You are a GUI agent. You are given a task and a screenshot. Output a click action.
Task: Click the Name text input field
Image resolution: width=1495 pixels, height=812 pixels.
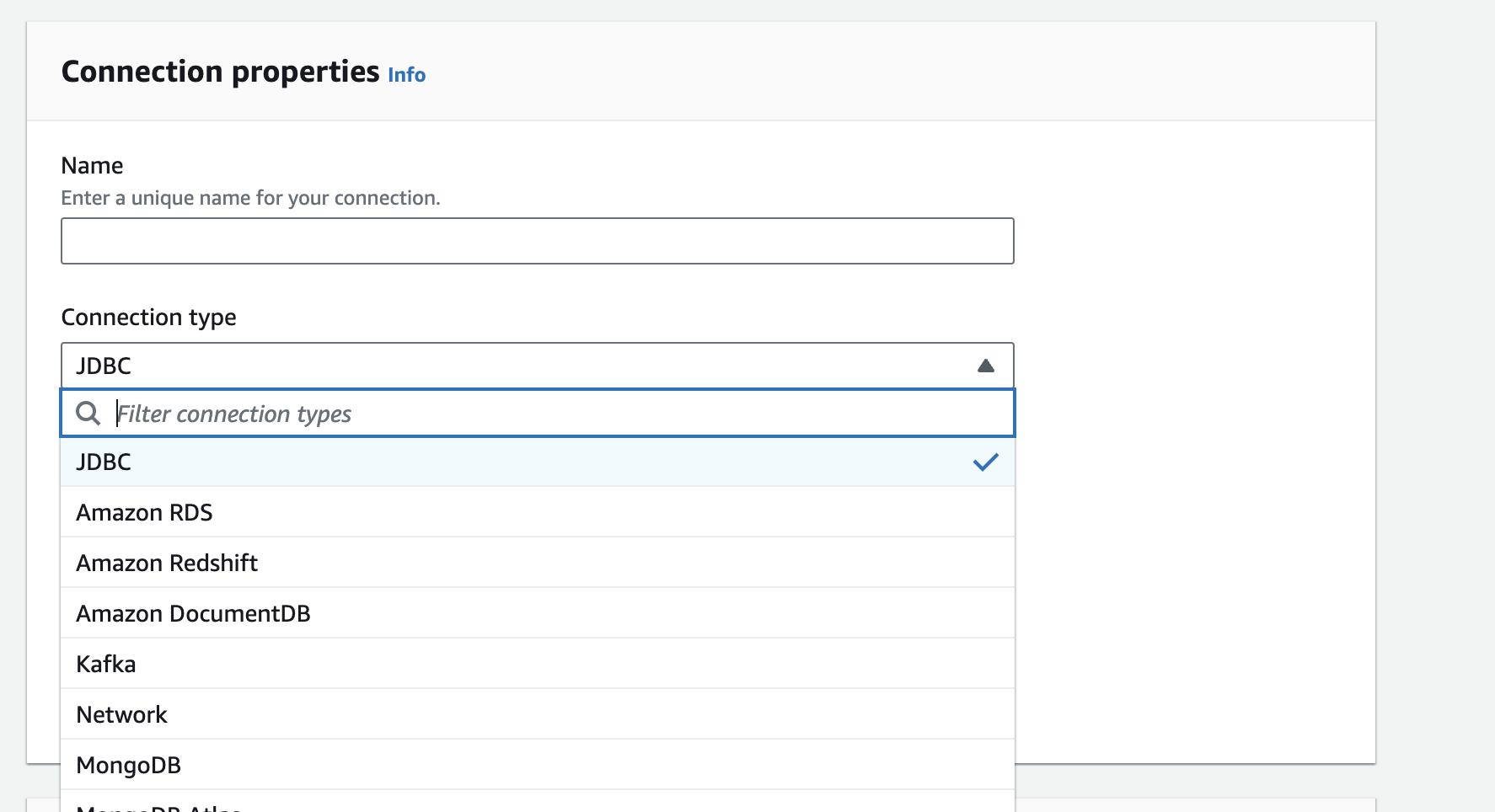click(537, 241)
